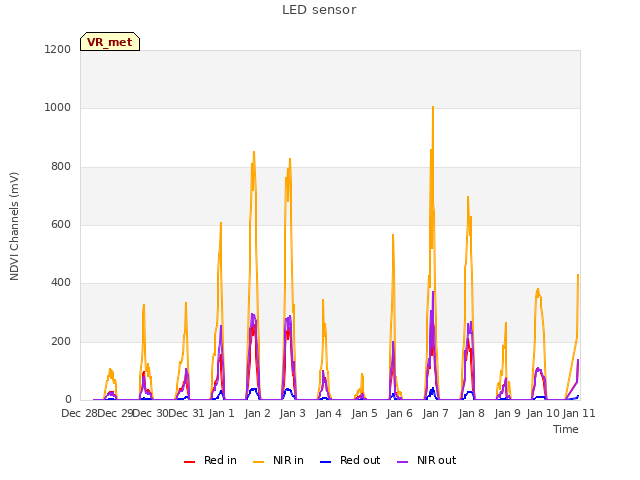Click the NIR in peak on Jan 7
This screenshot has width=640, height=480.
[x=433, y=107]
